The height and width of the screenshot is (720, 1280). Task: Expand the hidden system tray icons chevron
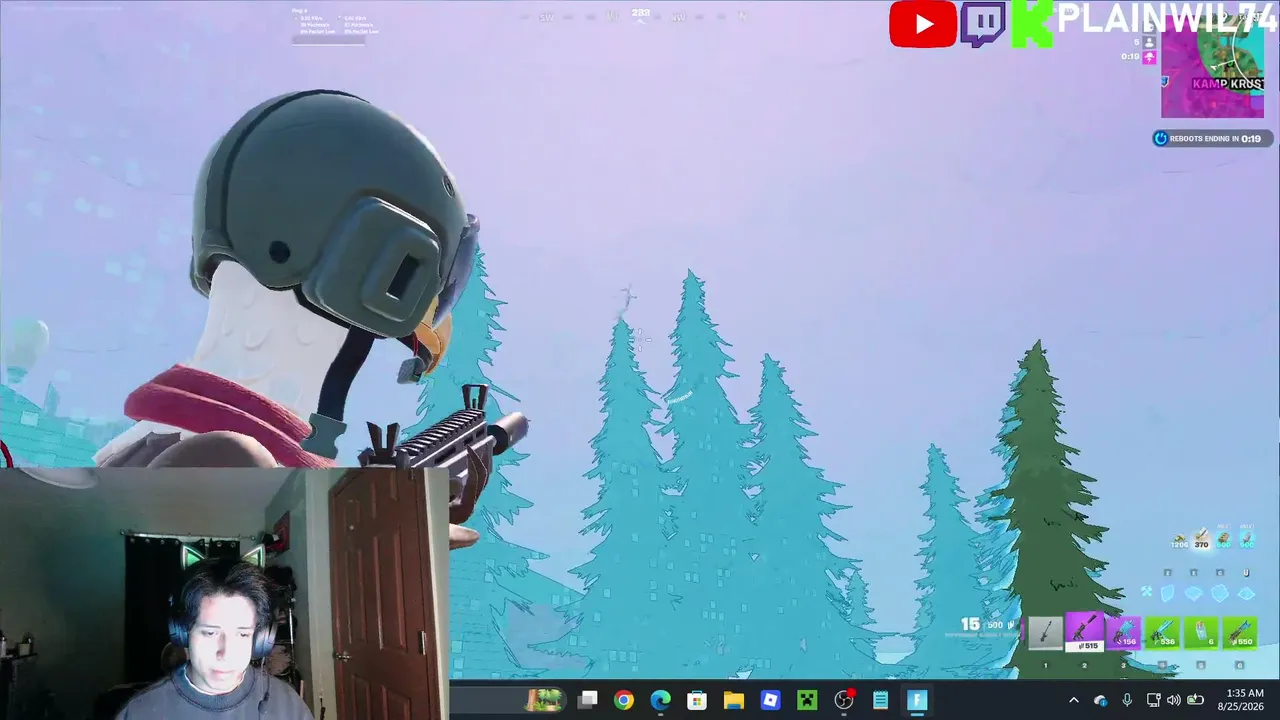(x=1074, y=700)
